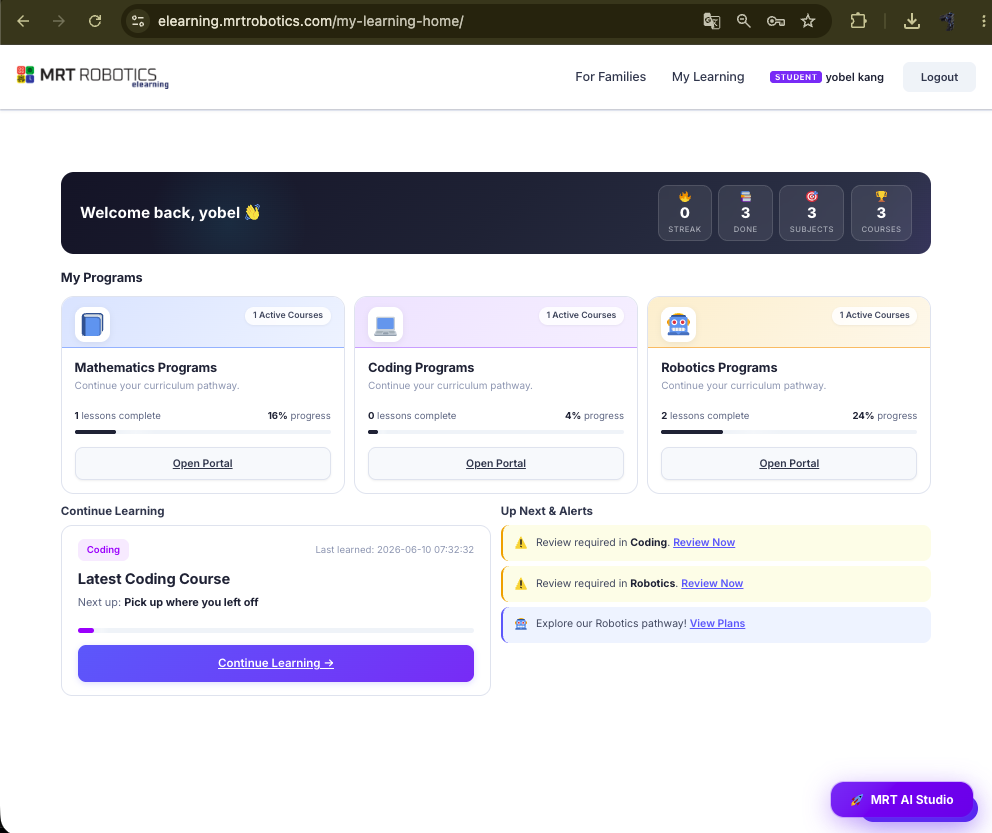Open Portal for Robotics Programs
The image size is (992, 833).
(x=789, y=463)
